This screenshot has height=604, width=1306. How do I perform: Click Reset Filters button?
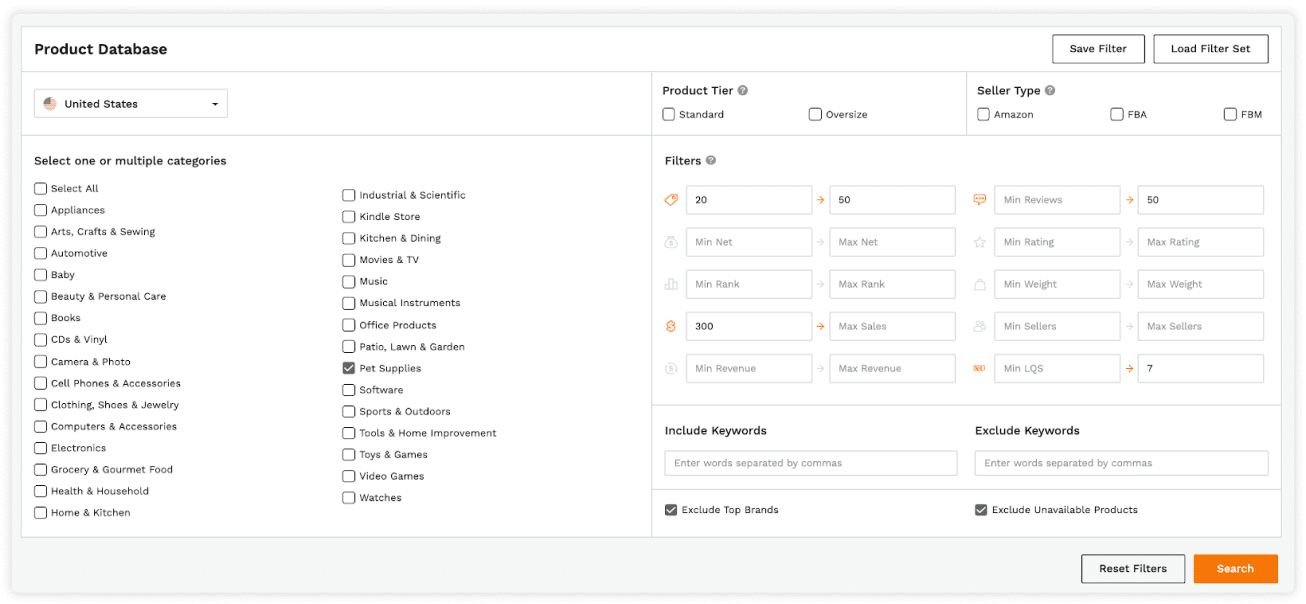pyautogui.click(x=1133, y=569)
